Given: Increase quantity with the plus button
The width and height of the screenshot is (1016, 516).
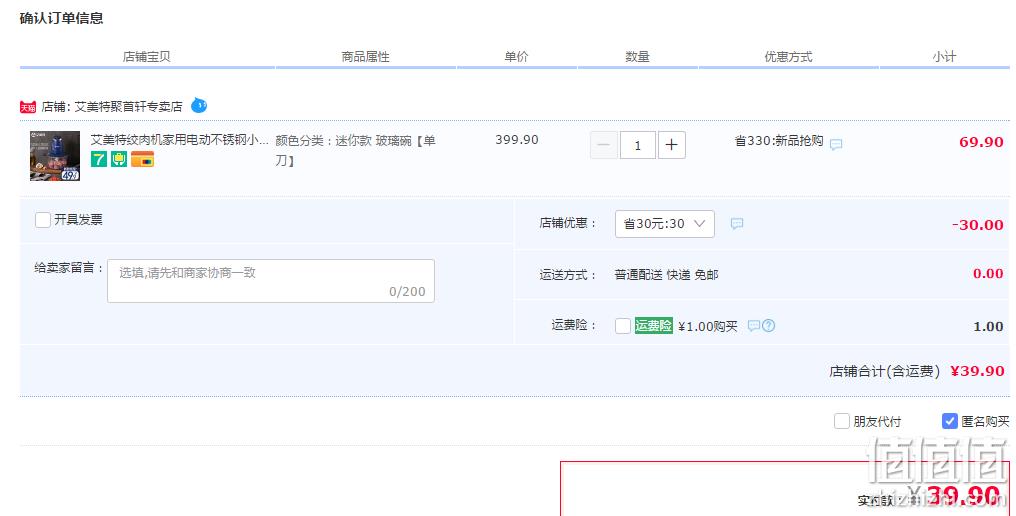Looking at the screenshot, I should pyautogui.click(x=672, y=145).
